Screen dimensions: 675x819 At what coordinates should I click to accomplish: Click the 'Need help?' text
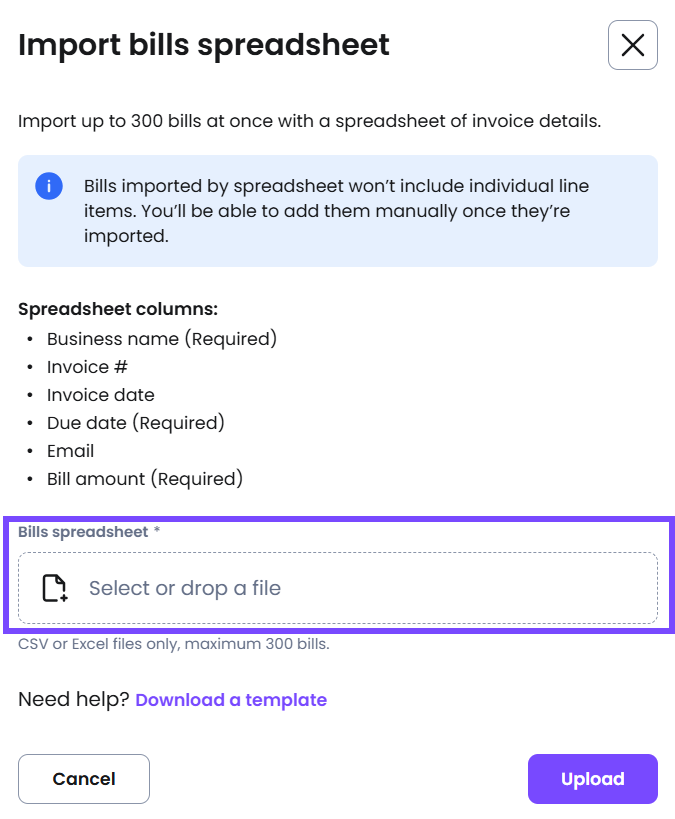(x=74, y=699)
